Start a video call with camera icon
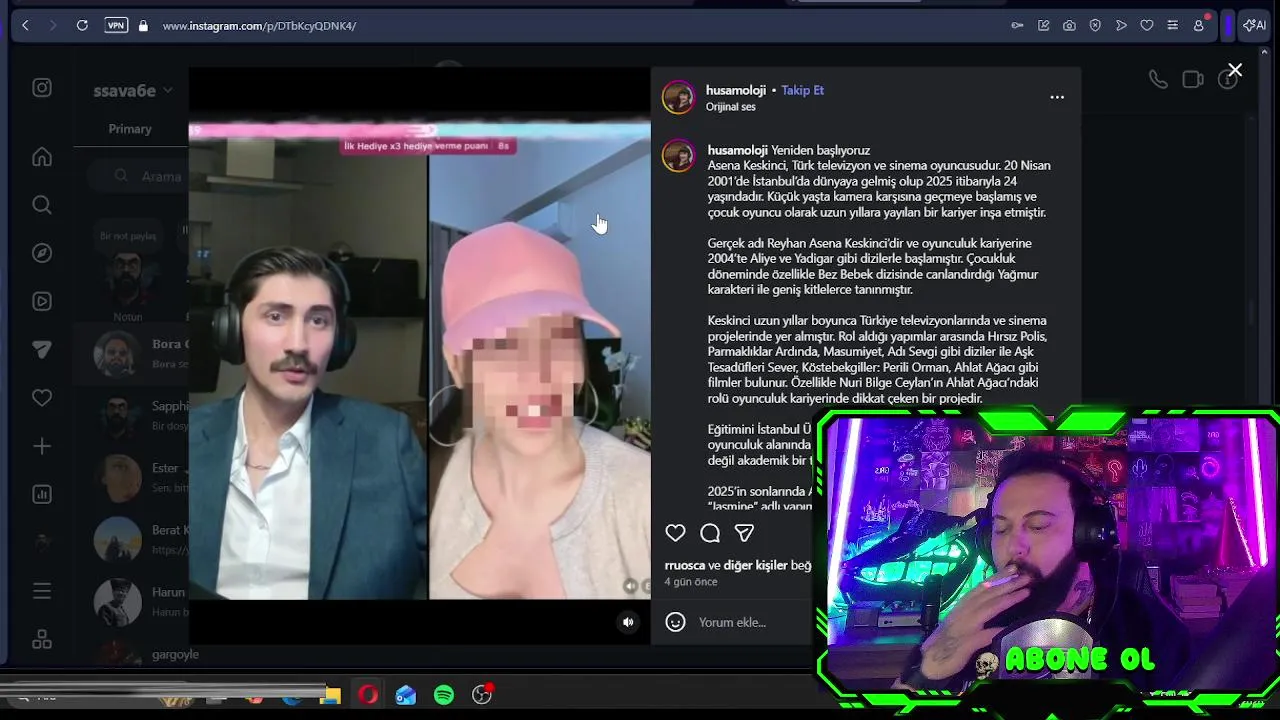1280x720 pixels. click(x=1193, y=79)
